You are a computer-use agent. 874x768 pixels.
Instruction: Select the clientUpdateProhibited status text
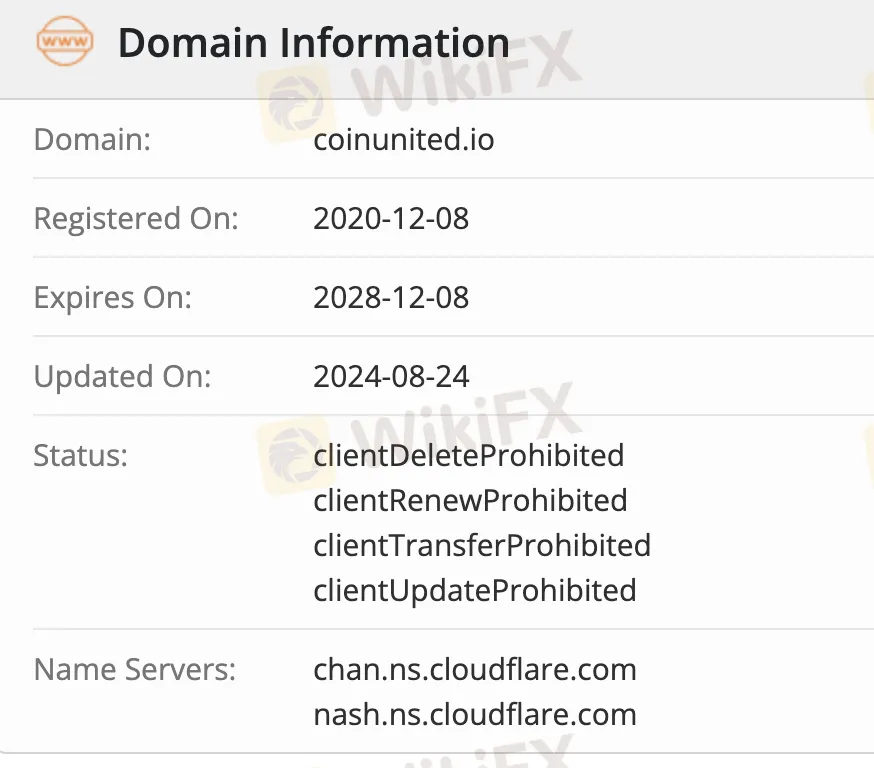pos(475,591)
